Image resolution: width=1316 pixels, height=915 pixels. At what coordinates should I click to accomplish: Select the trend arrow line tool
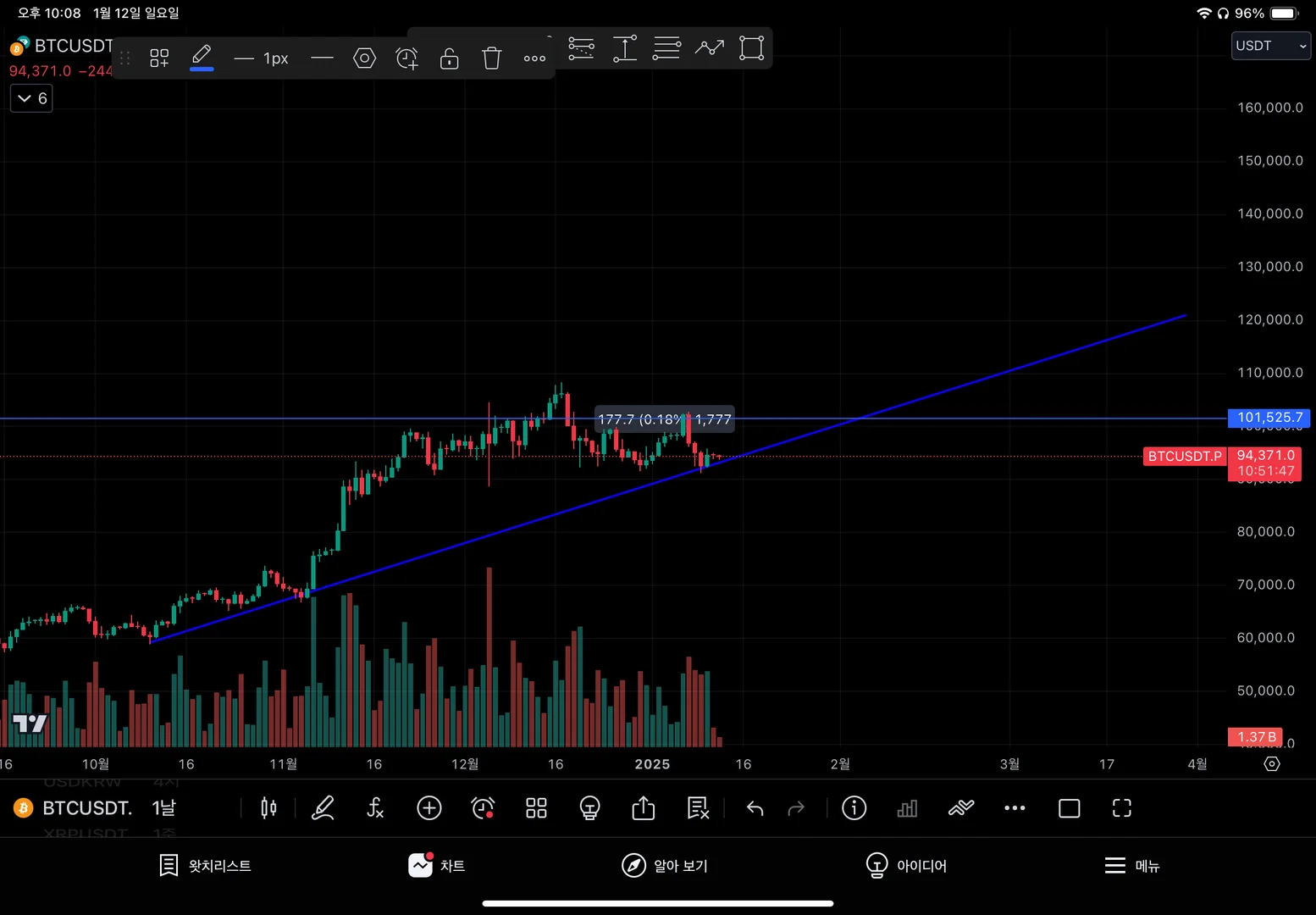coord(710,47)
